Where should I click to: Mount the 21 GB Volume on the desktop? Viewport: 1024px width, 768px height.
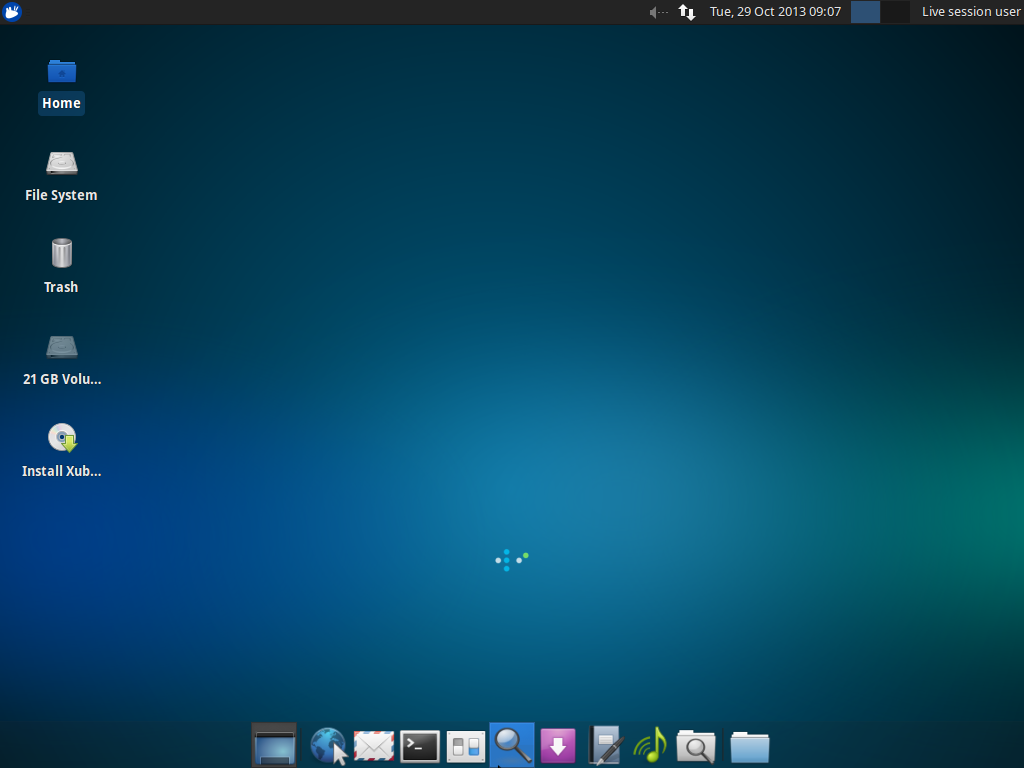click(x=61, y=347)
